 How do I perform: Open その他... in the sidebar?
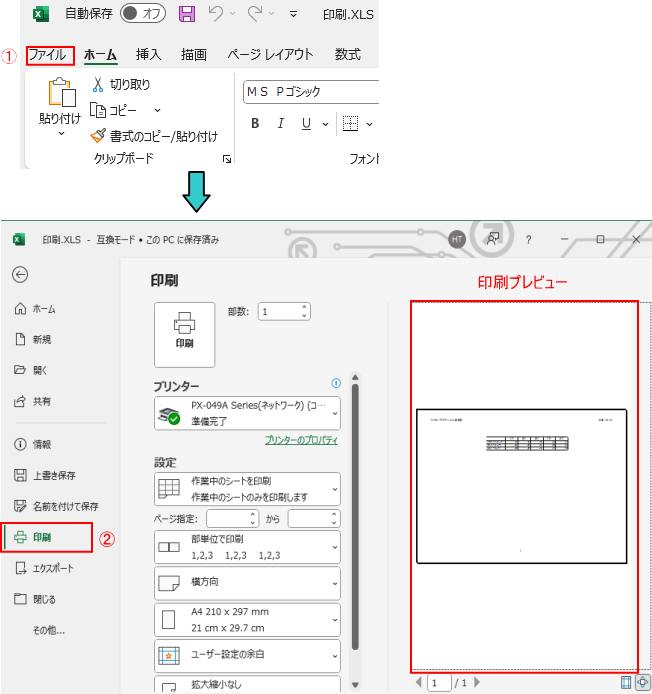(49, 630)
